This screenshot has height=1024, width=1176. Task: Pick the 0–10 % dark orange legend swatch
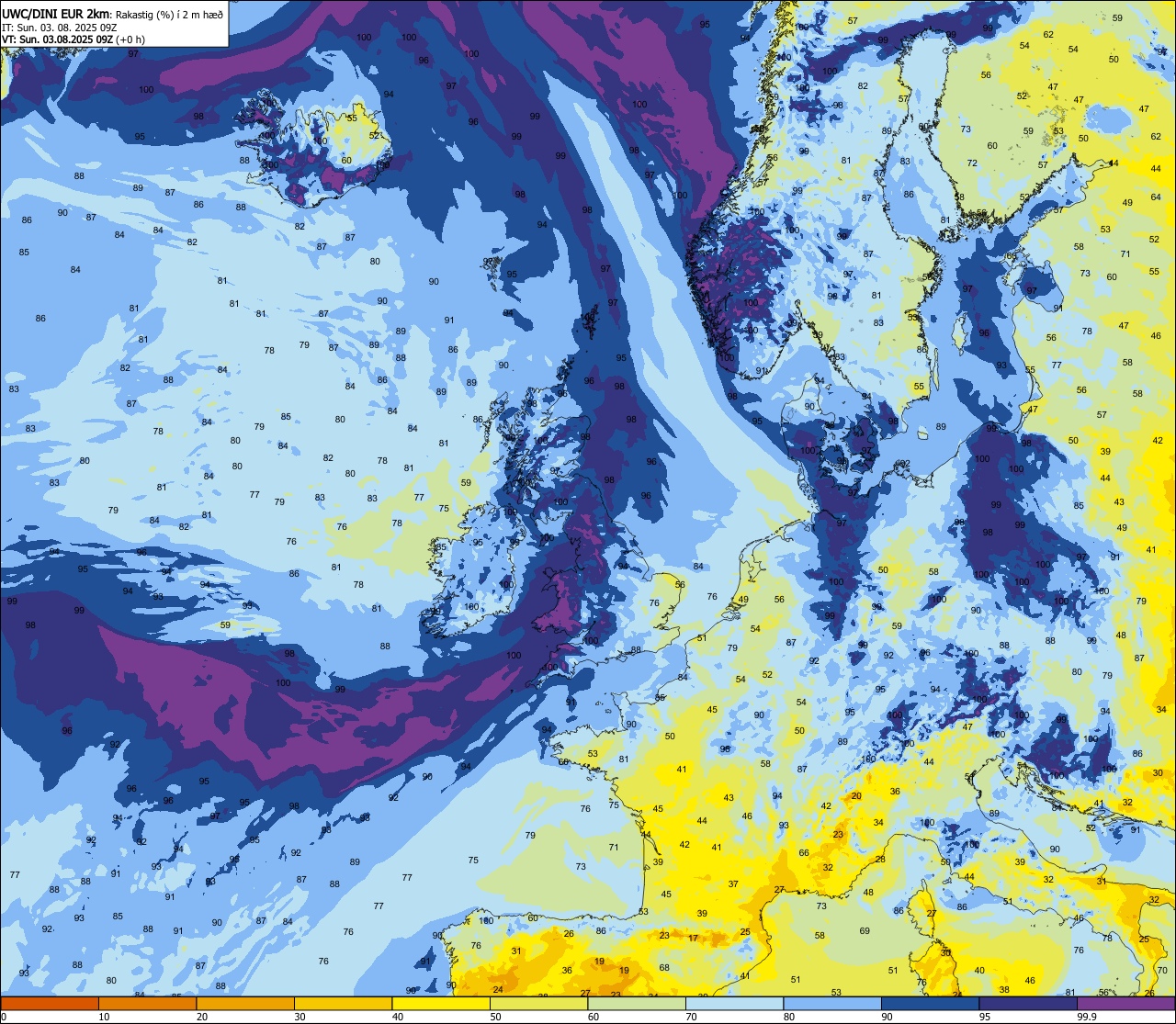50,1003
